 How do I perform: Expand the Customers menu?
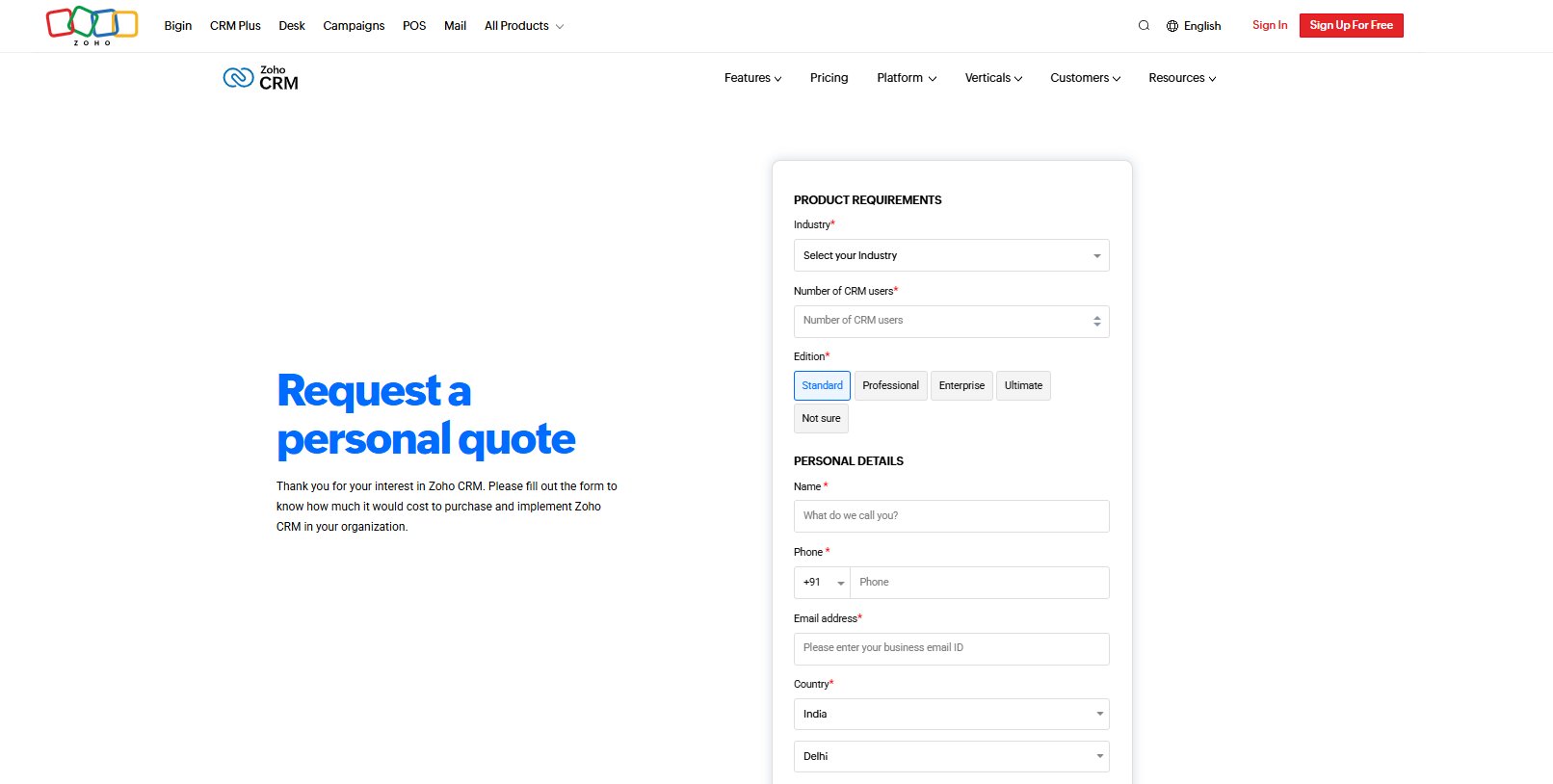point(1085,78)
